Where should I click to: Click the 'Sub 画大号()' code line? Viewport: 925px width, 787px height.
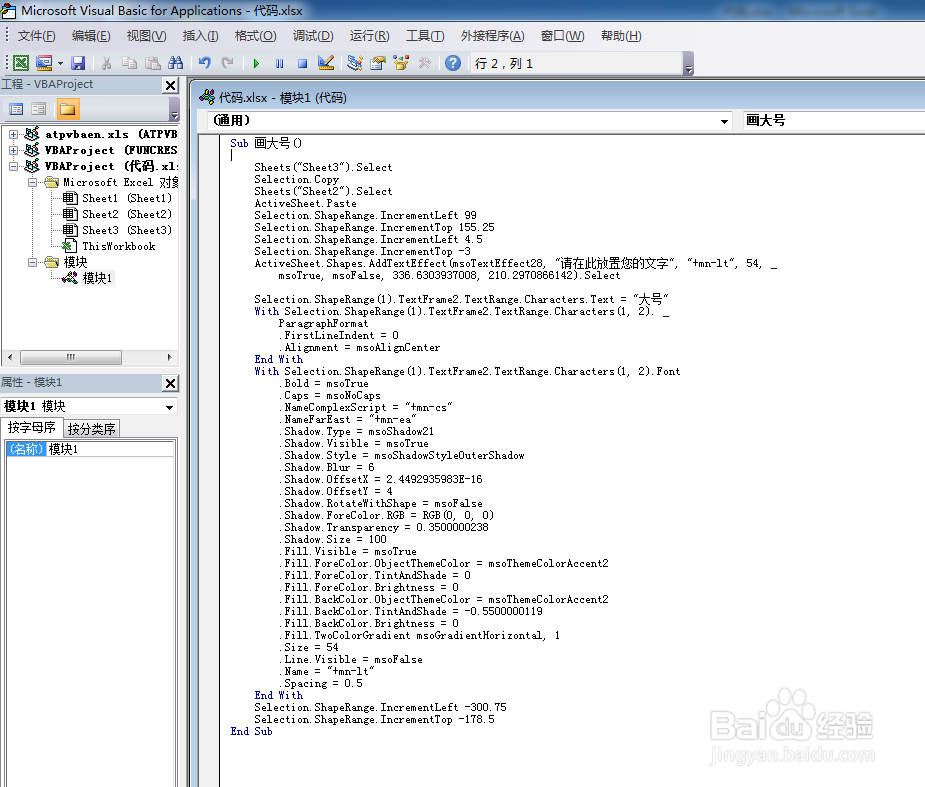[x=266, y=143]
